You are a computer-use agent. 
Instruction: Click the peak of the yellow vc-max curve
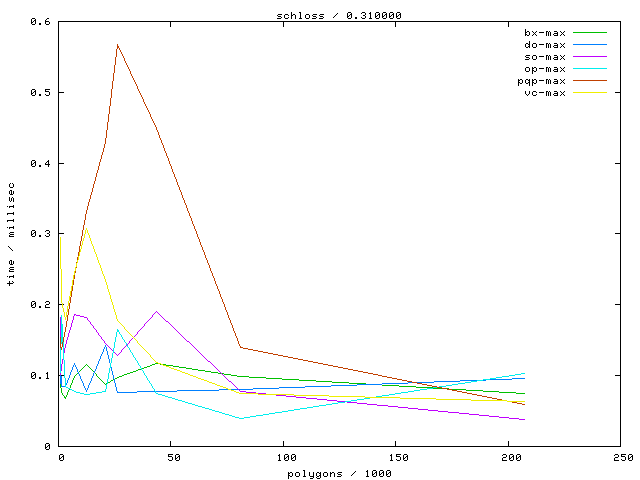point(86,228)
